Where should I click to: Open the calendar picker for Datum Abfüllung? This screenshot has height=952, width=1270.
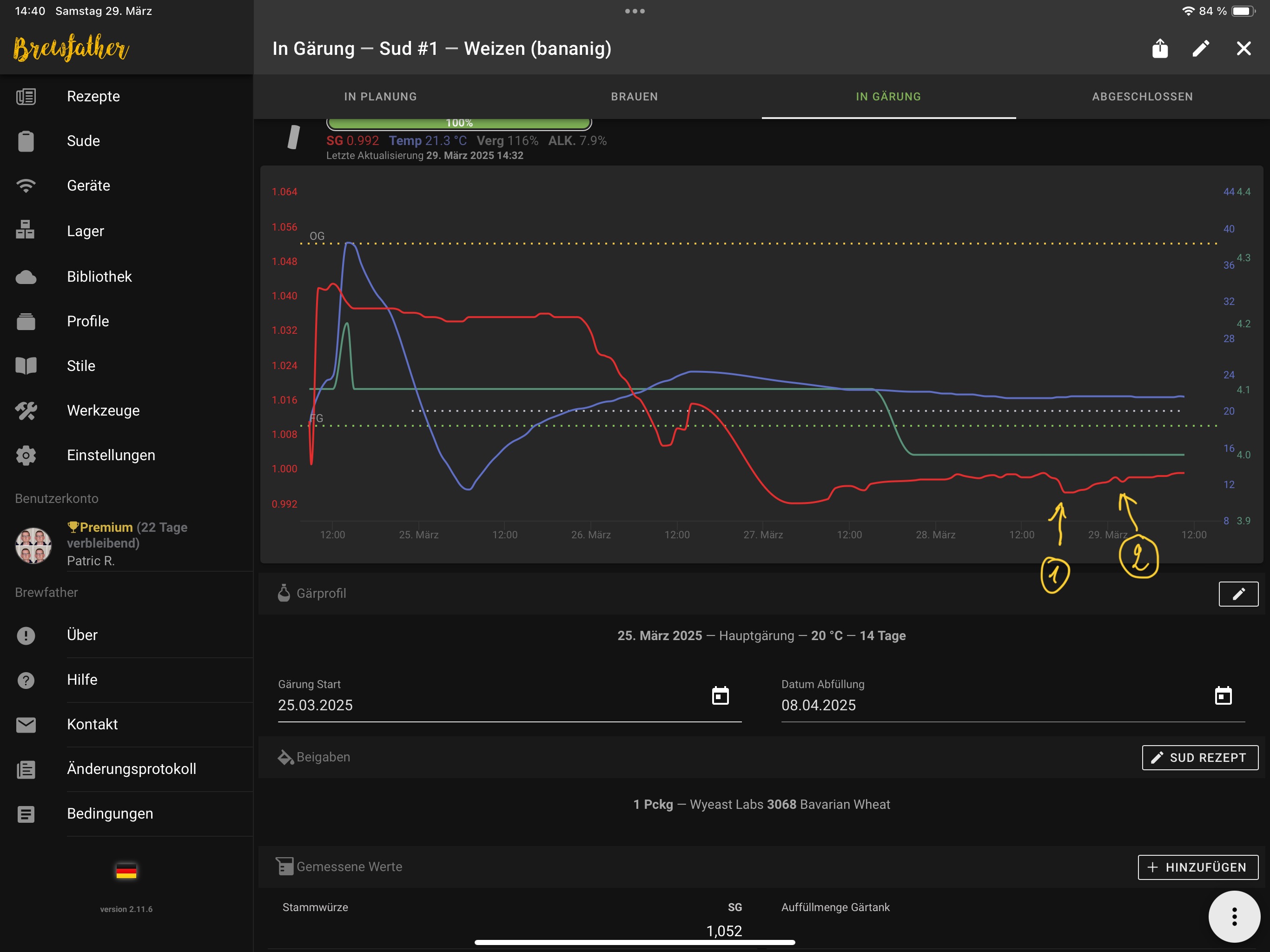[1223, 695]
